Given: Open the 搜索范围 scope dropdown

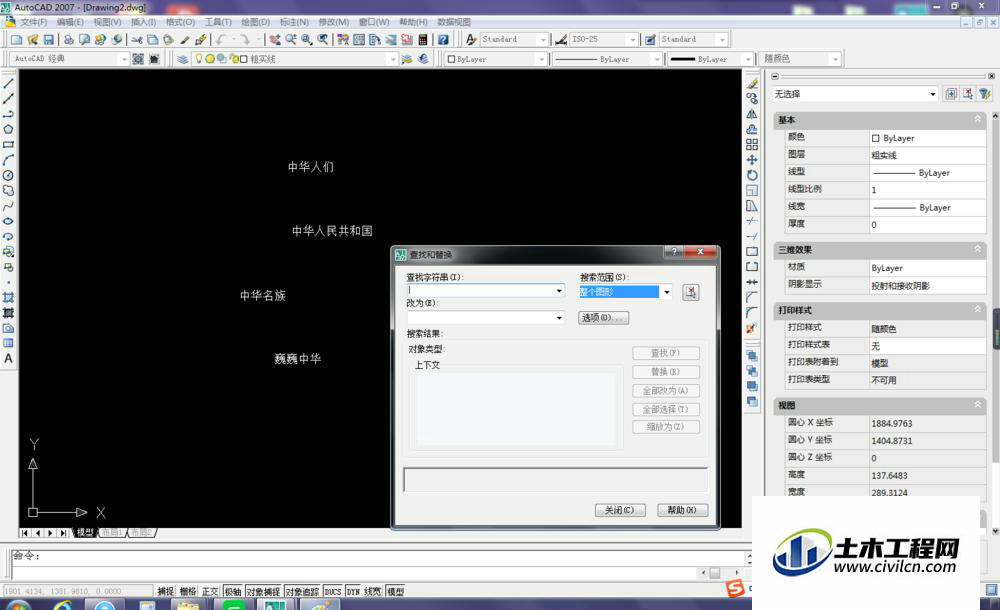Looking at the screenshot, I should 666,292.
